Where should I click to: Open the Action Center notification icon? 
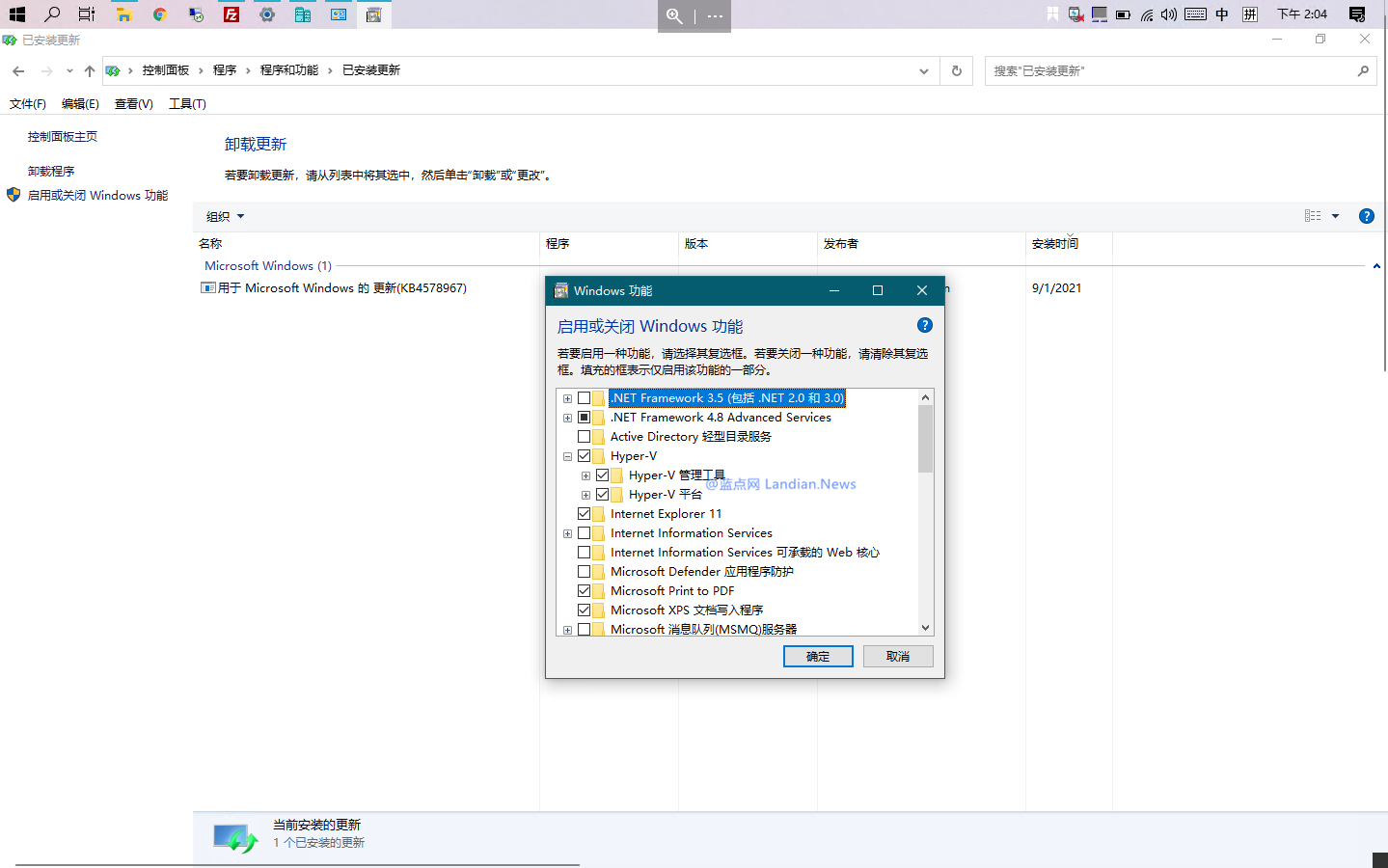click(1356, 14)
